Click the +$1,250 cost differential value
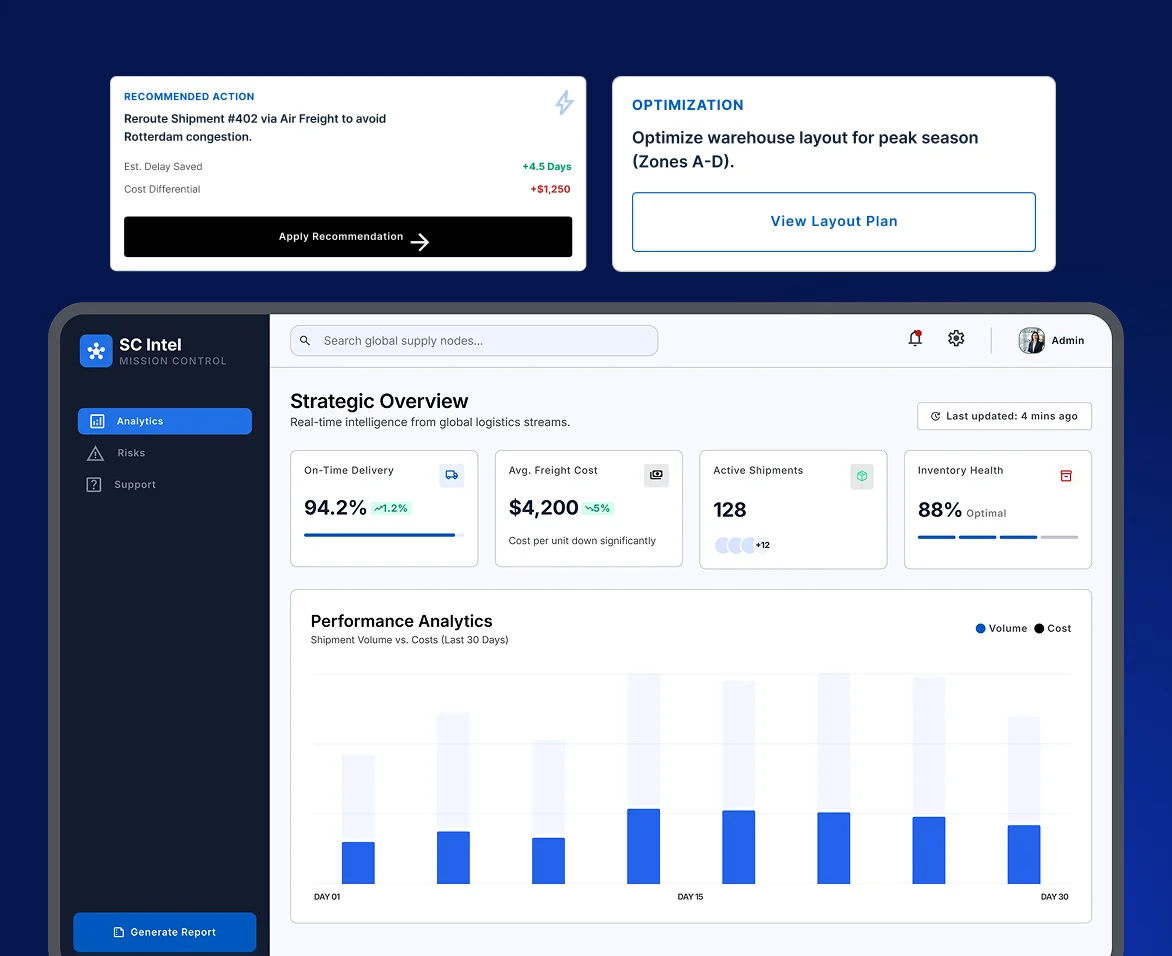1172x956 pixels. 550,189
